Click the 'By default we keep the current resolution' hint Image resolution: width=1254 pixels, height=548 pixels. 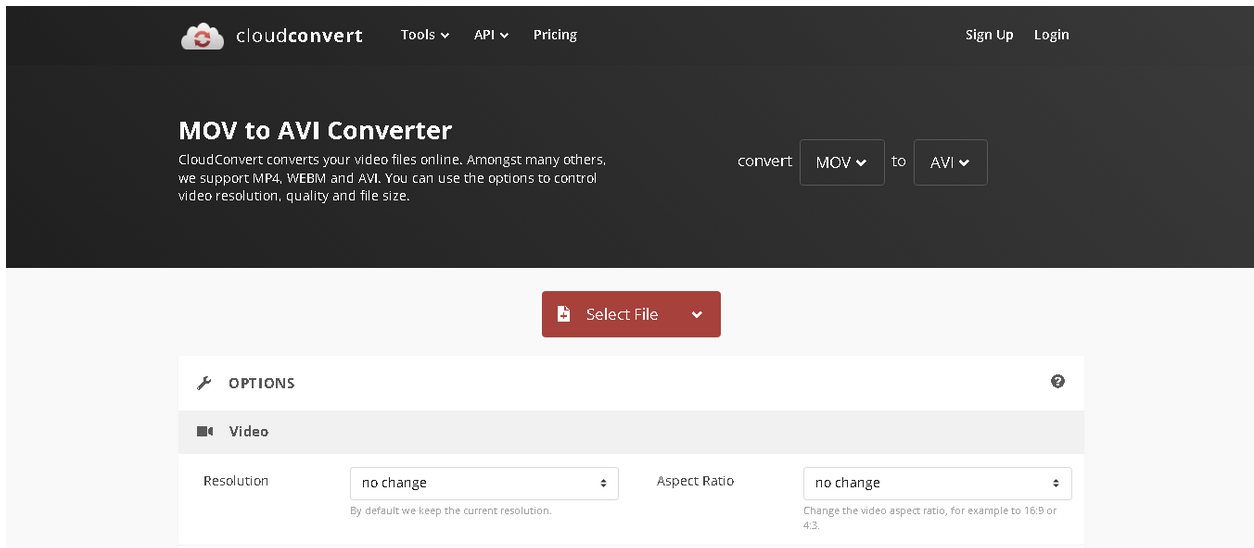point(450,511)
